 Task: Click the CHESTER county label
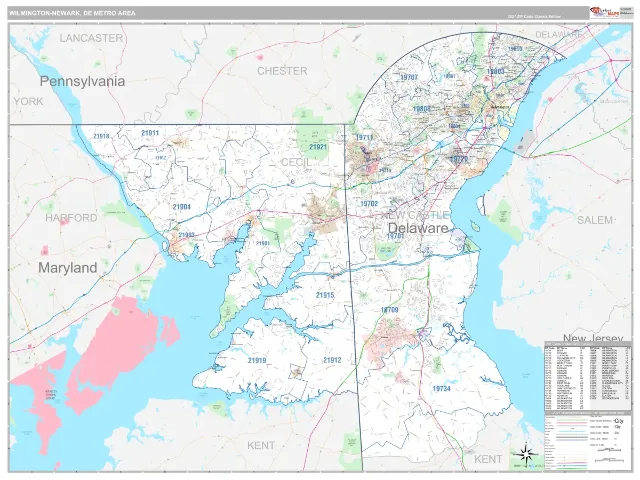(x=282, y=71)
